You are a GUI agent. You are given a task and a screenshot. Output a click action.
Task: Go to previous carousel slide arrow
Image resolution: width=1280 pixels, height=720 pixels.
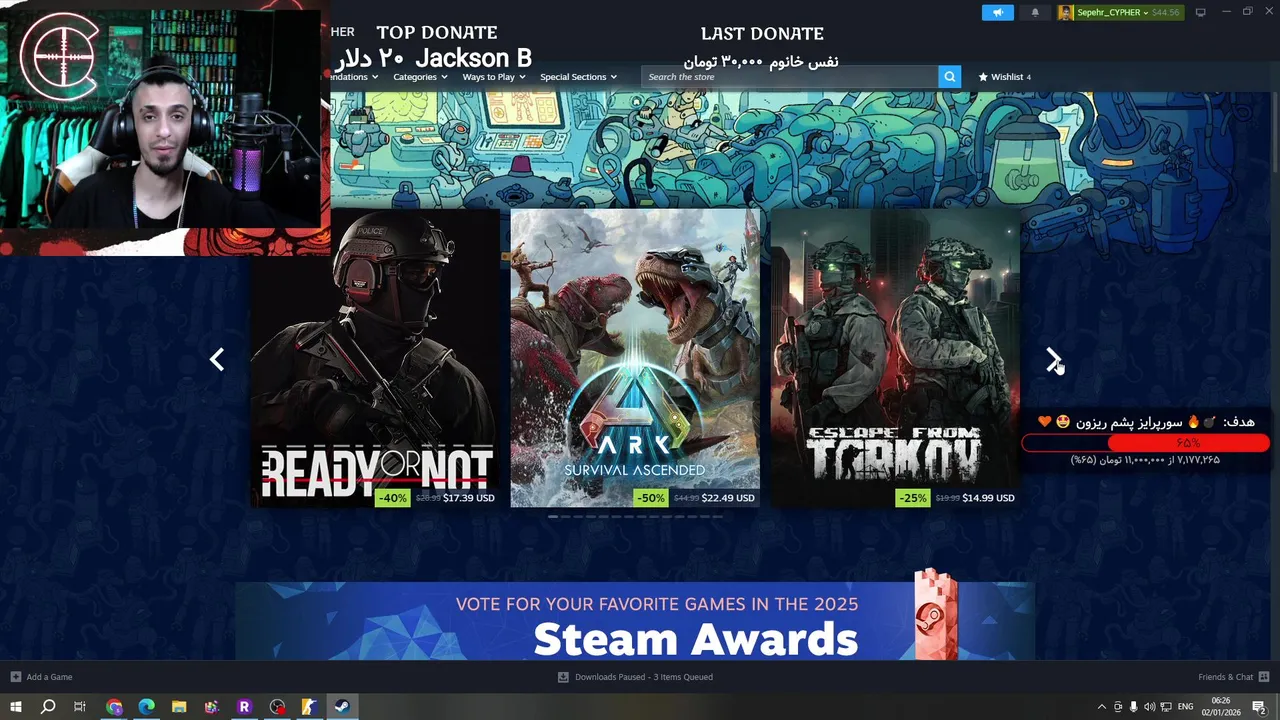[217, 359]
